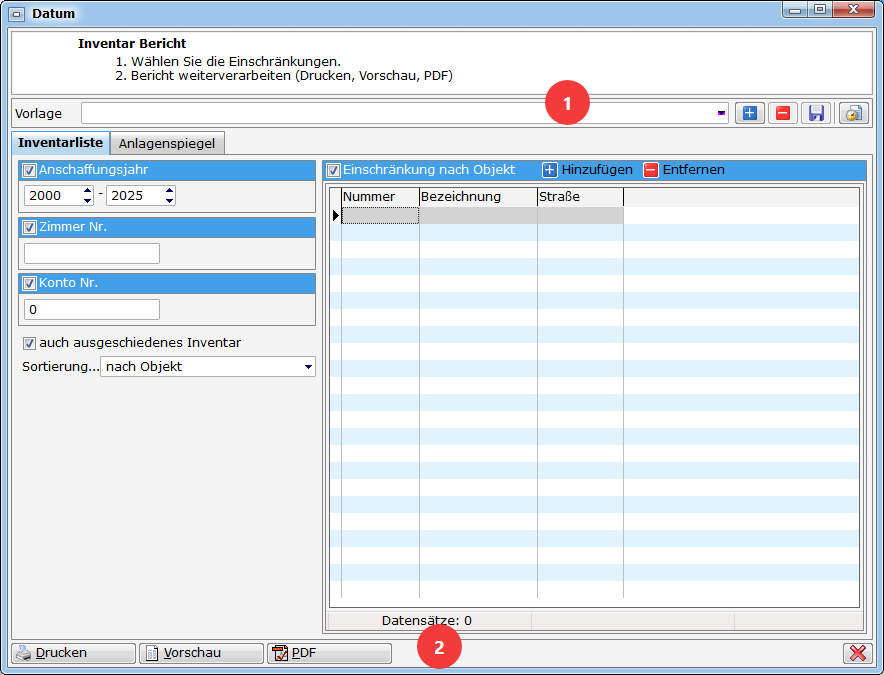Click the Bezeichnung column header
This screenshot has width=884, height=675.
pyautogui.click(x=478, y=197)
